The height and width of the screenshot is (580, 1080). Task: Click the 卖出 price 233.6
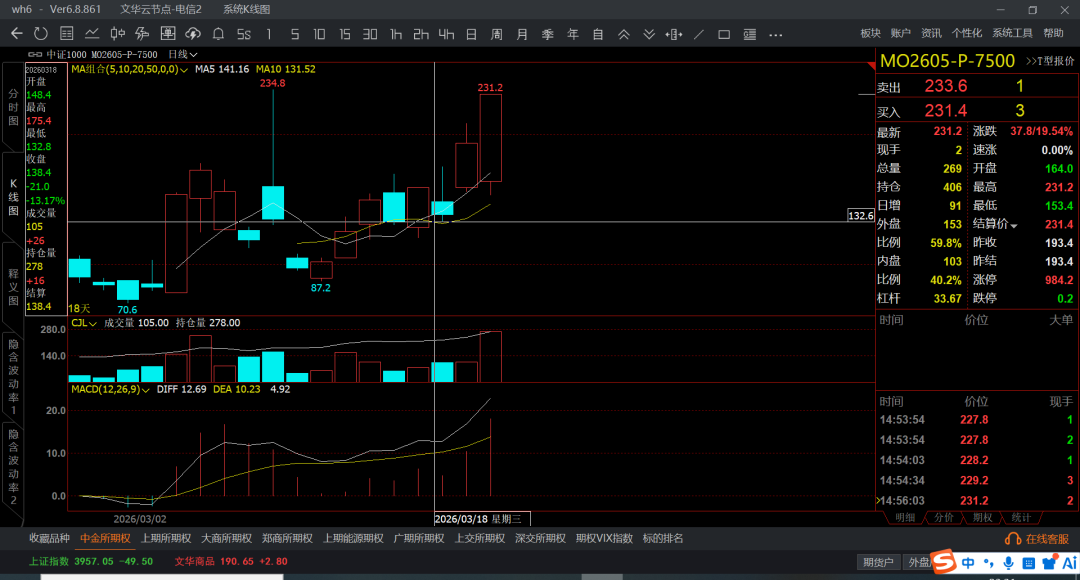point(946,86)
